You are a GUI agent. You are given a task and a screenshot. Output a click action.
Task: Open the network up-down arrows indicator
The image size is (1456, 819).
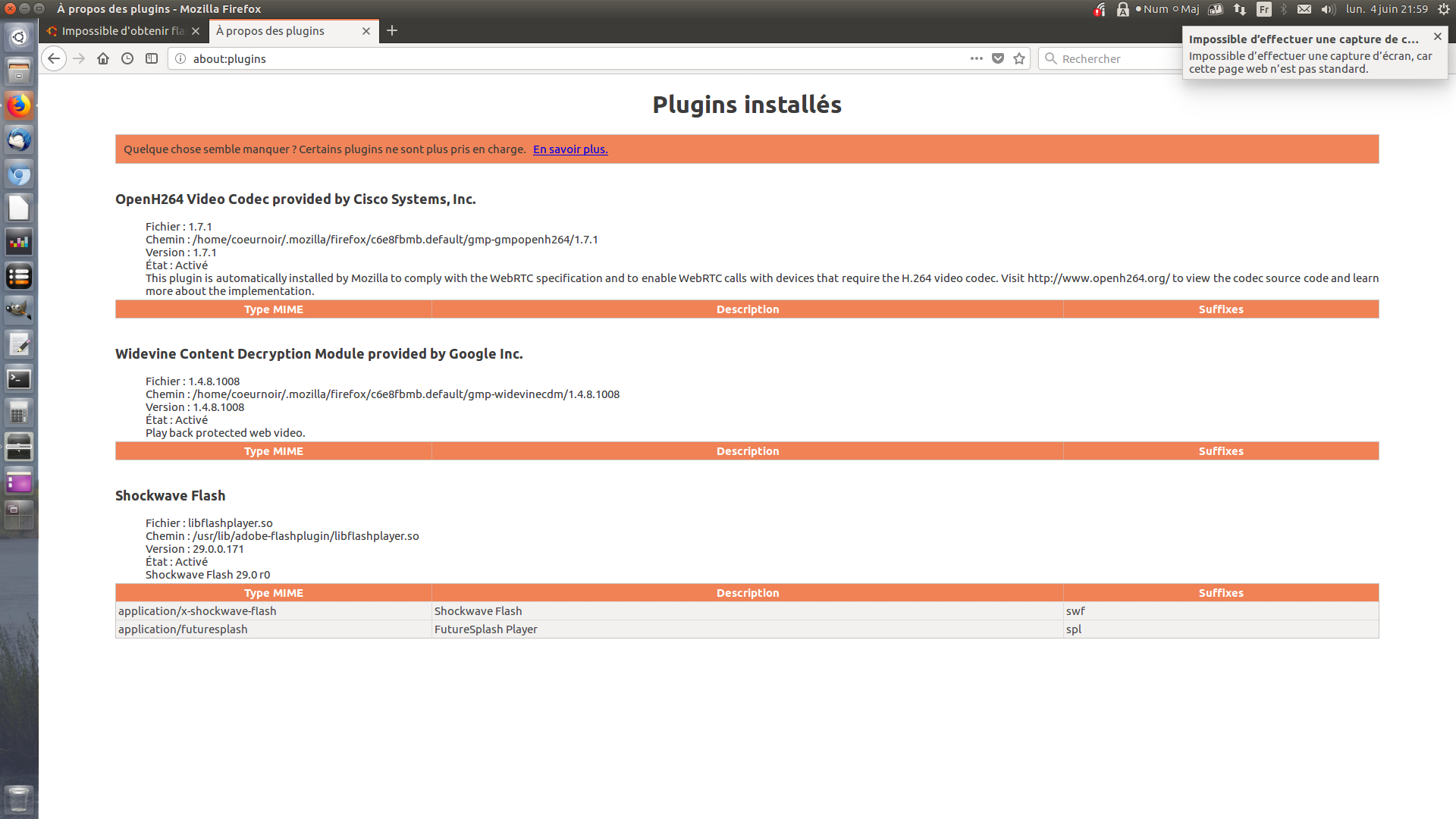pyautogui.click(x=1240, y=9)
